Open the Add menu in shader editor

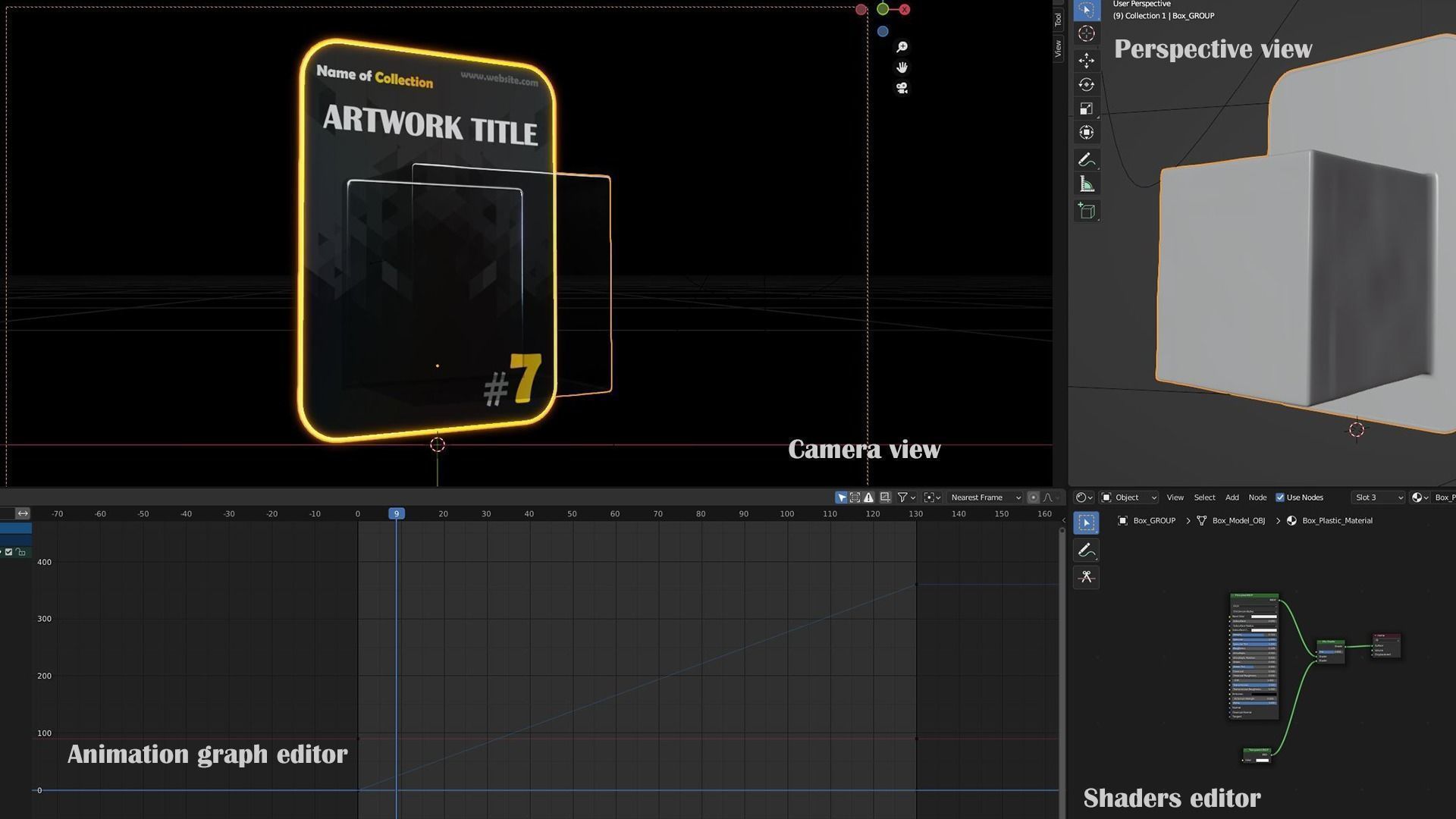[x=1232, y=497]
